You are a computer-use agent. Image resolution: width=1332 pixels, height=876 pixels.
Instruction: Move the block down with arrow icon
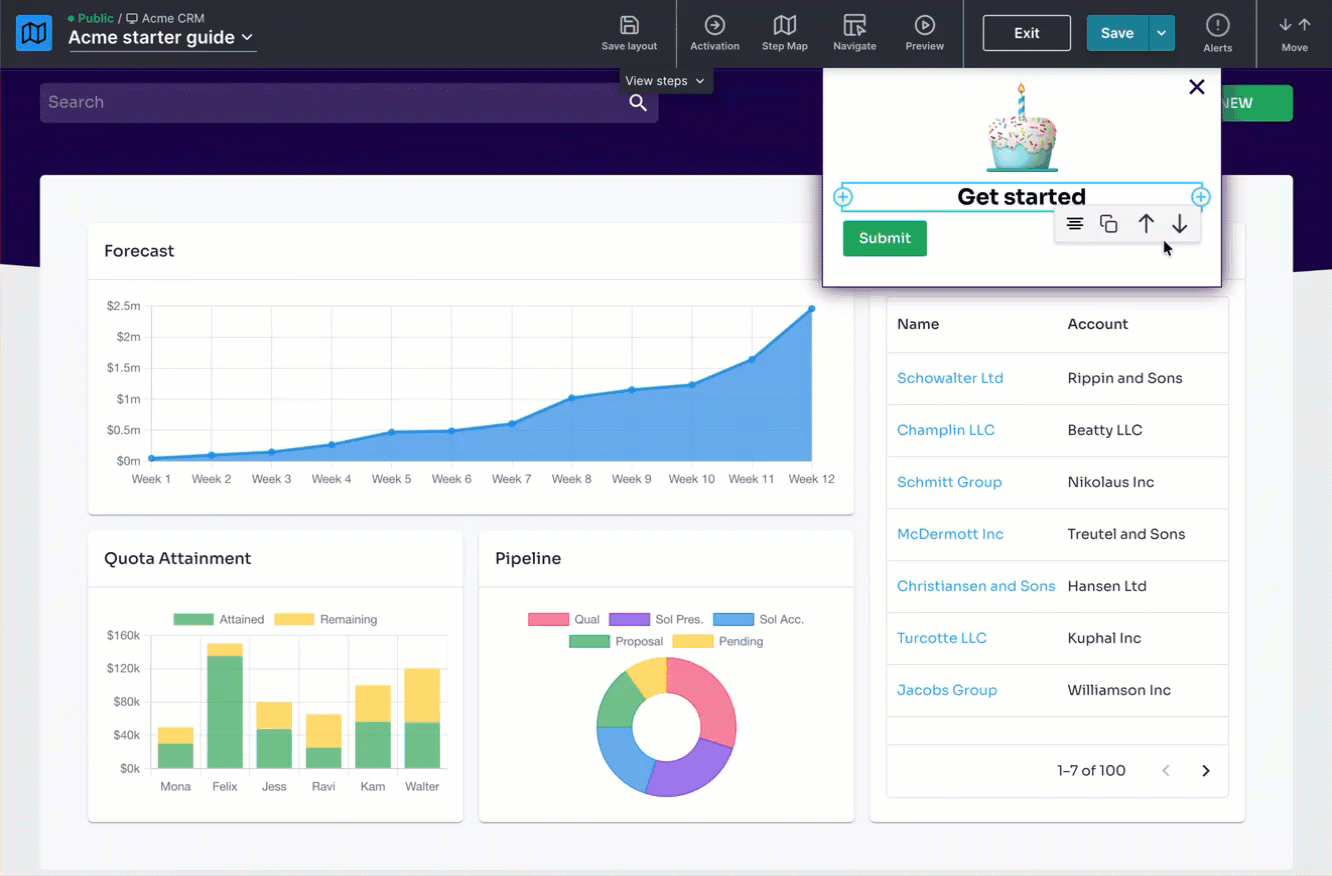tap(1180, 224)
